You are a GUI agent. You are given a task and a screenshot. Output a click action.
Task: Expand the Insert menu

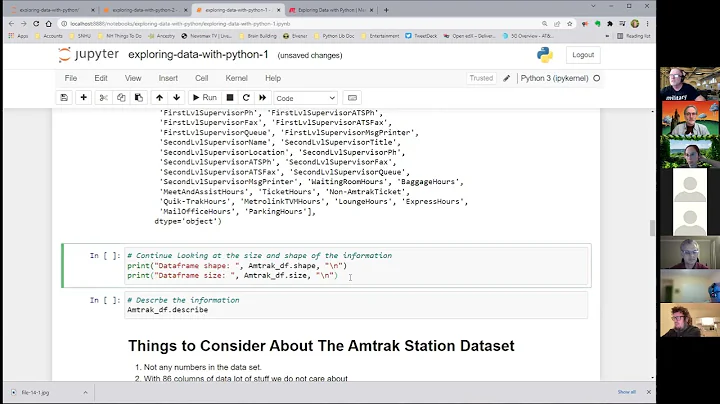[168, 78]
